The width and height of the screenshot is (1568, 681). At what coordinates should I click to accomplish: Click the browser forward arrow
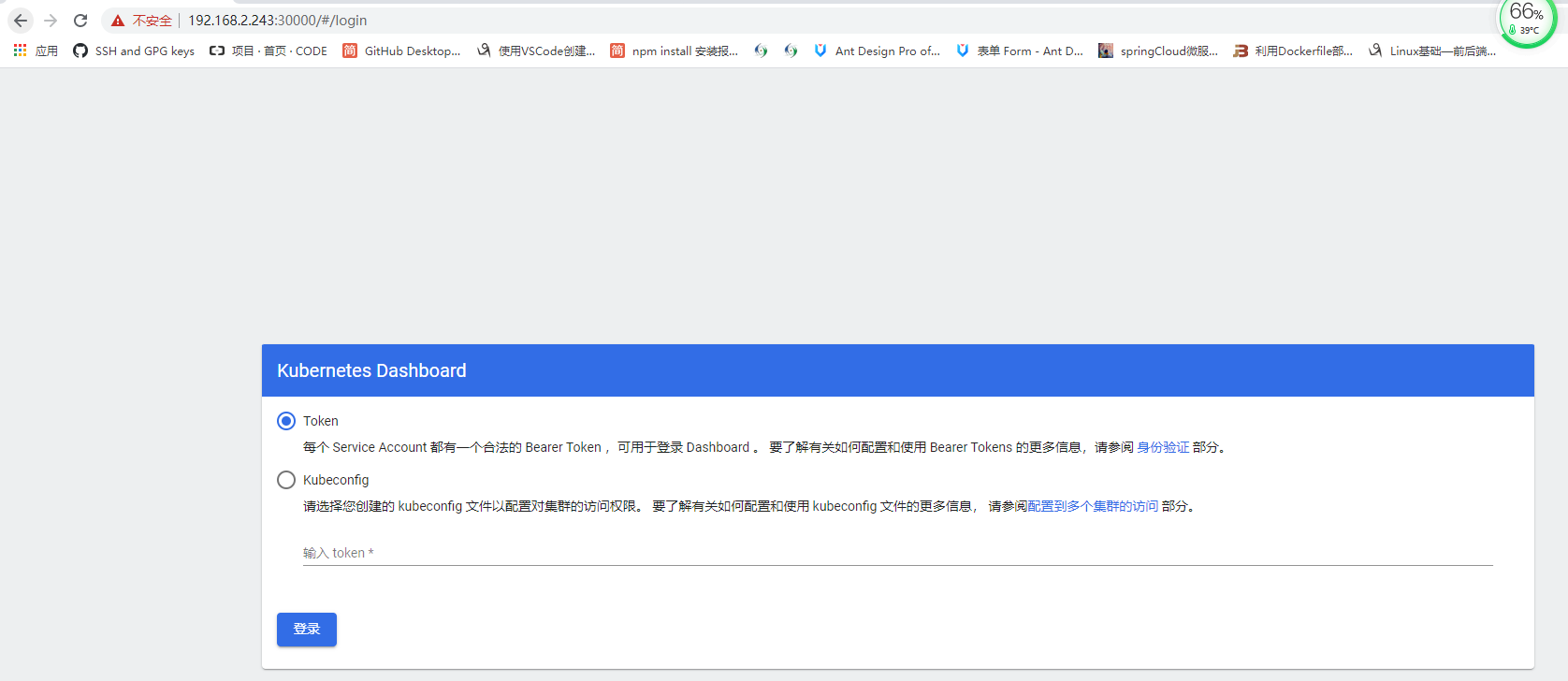tap(51, 21)
